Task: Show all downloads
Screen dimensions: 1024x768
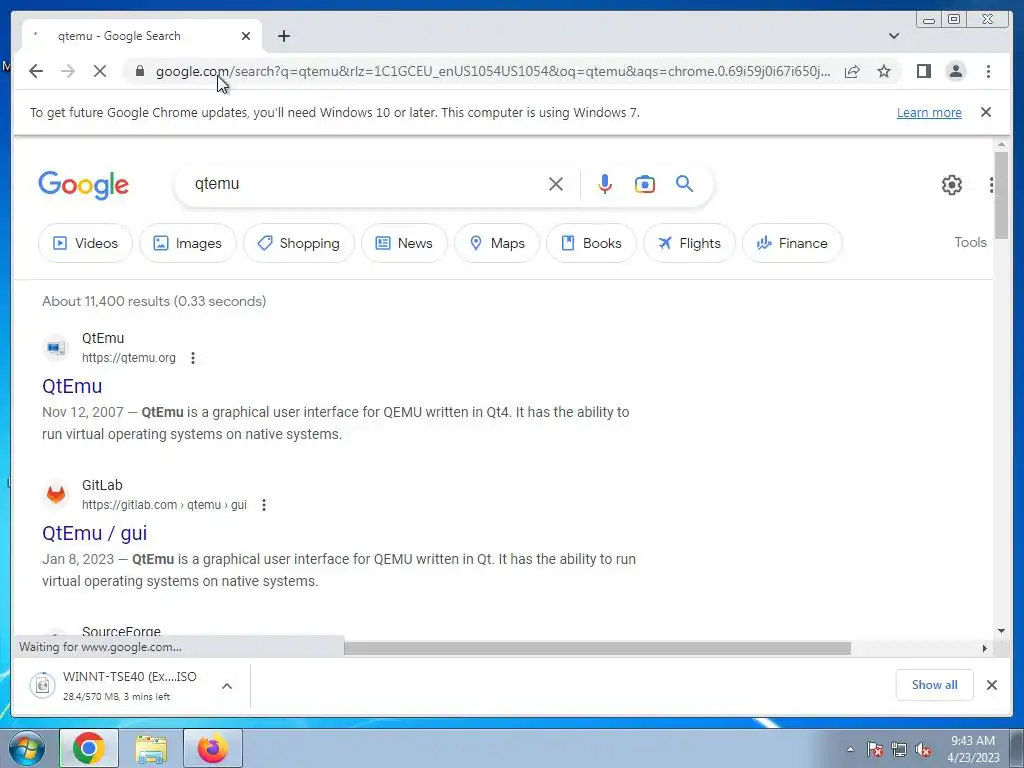Action: click(x=935, y=685)
